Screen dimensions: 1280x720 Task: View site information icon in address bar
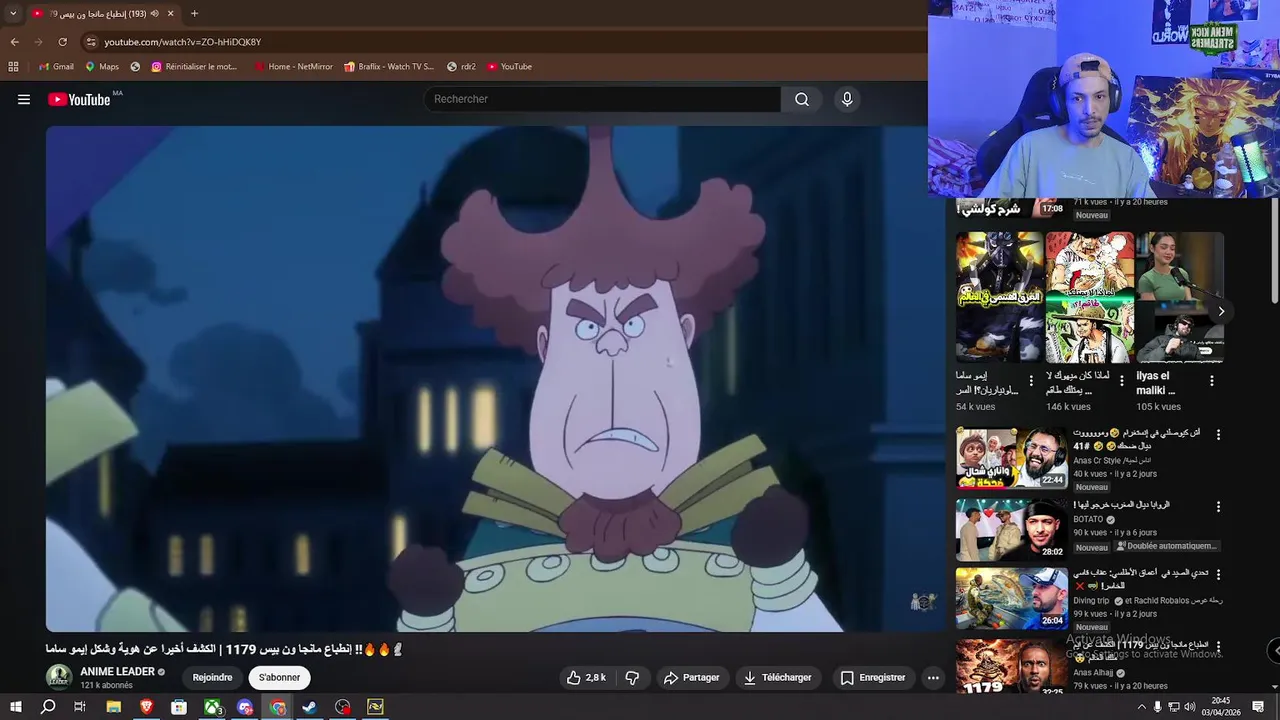tap(91, 42)
